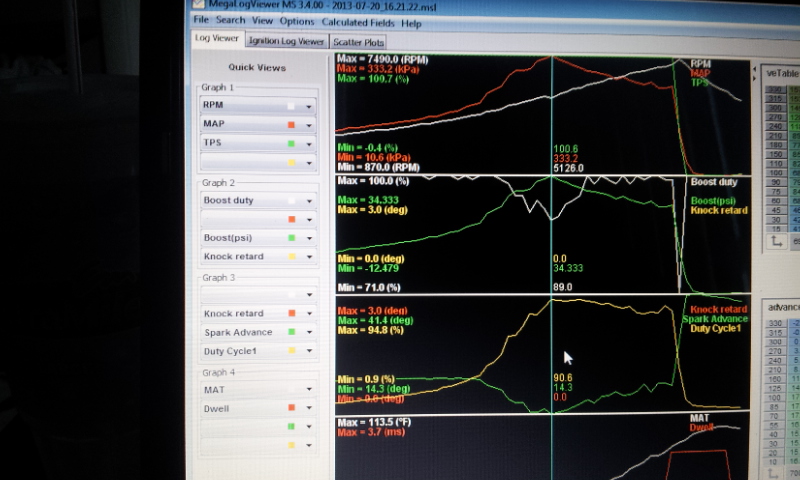Open the RPM field dropdown in Graph 1
This screenshot has width=800, height=480.
point(309,106)
